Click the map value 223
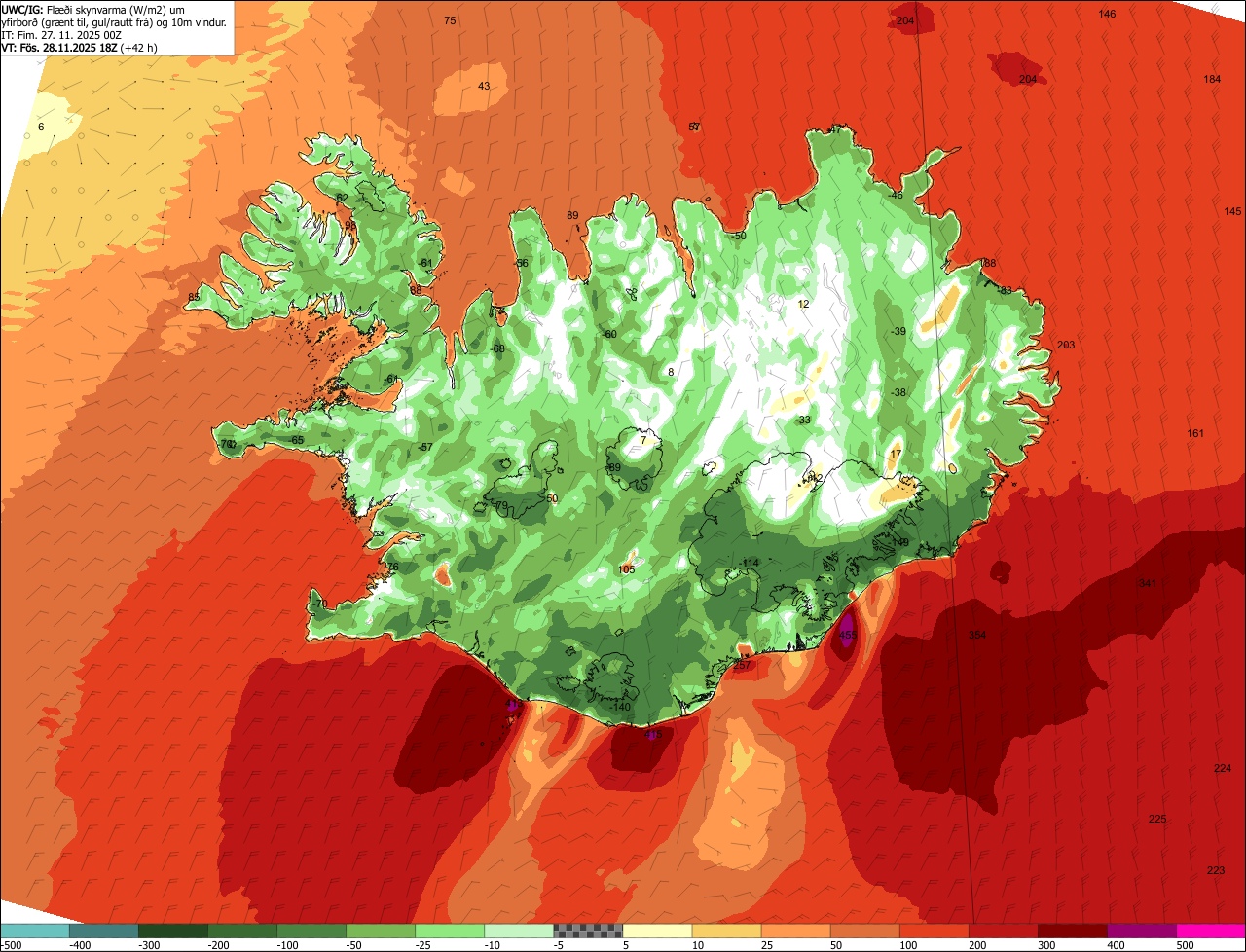Viewport: 1246px width, 952px height. click(x=1216, y=870)
